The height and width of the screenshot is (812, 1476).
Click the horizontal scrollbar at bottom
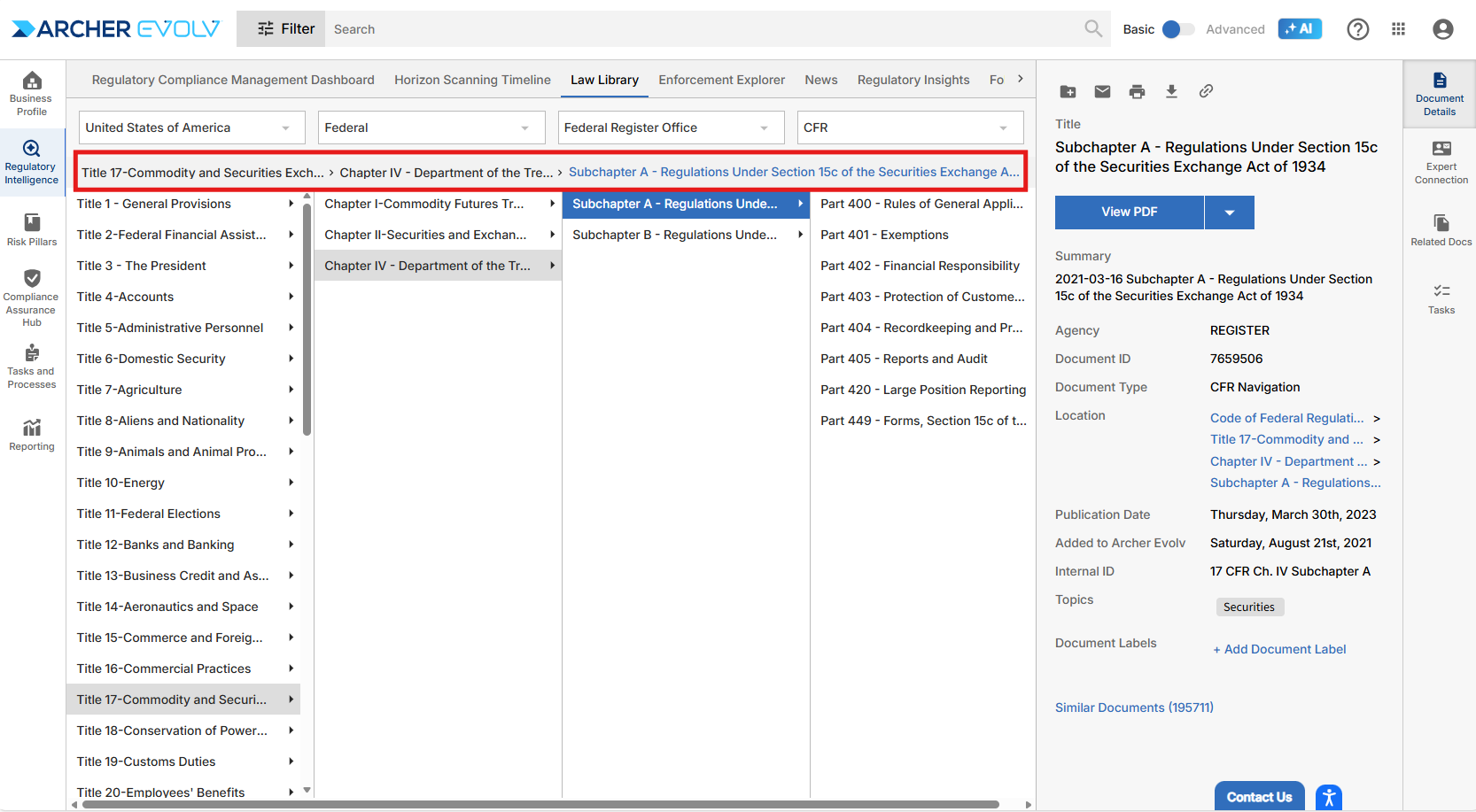pos(540,805)
